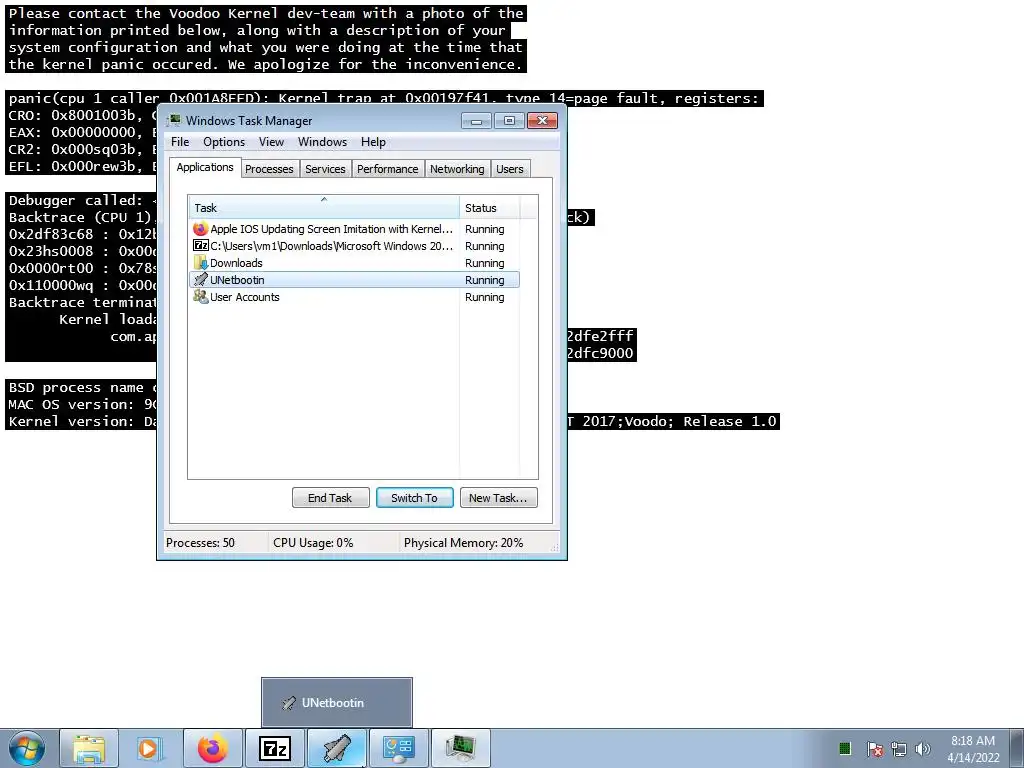Activate the UNetbootin taskbar button
Screen dimensions: 1024x768
coord(336,748)
